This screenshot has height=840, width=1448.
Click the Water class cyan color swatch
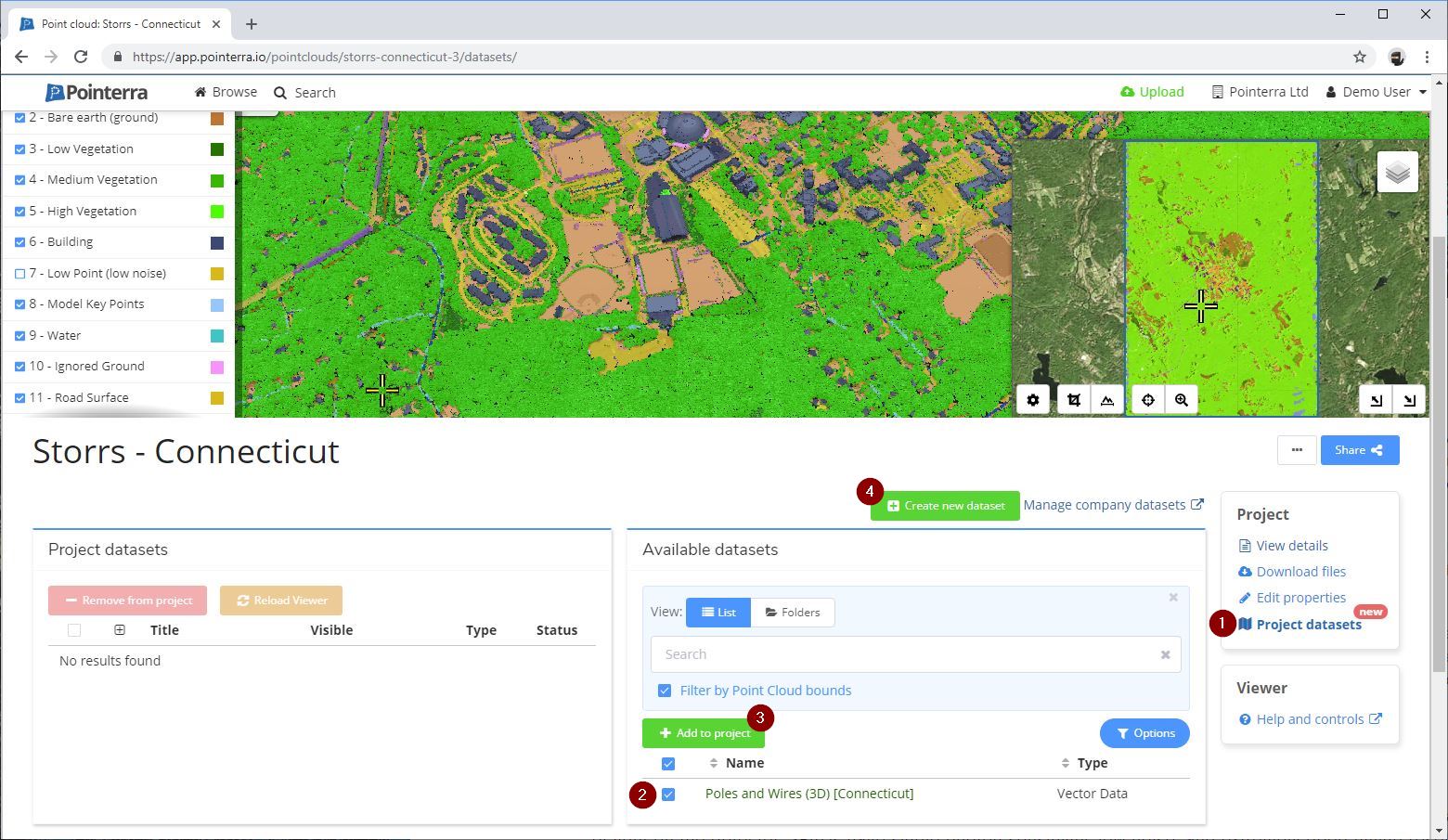217,336
